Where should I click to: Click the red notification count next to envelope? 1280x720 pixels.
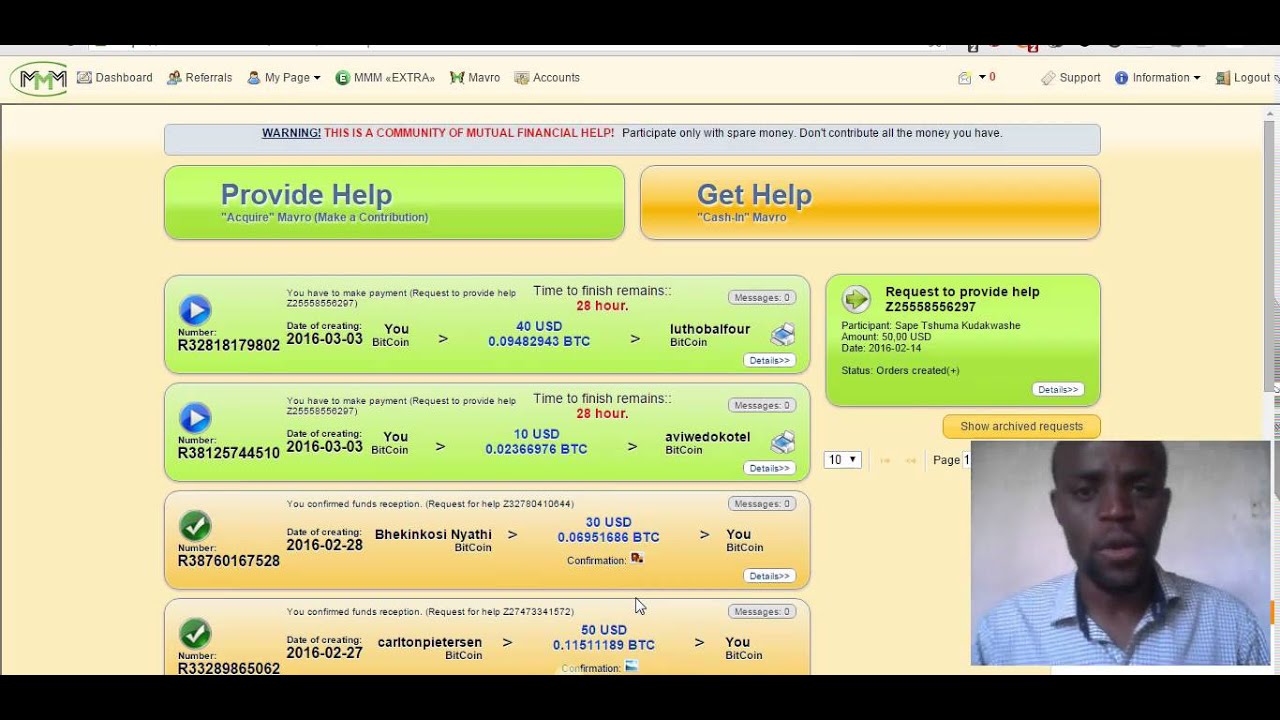(992, 78)
